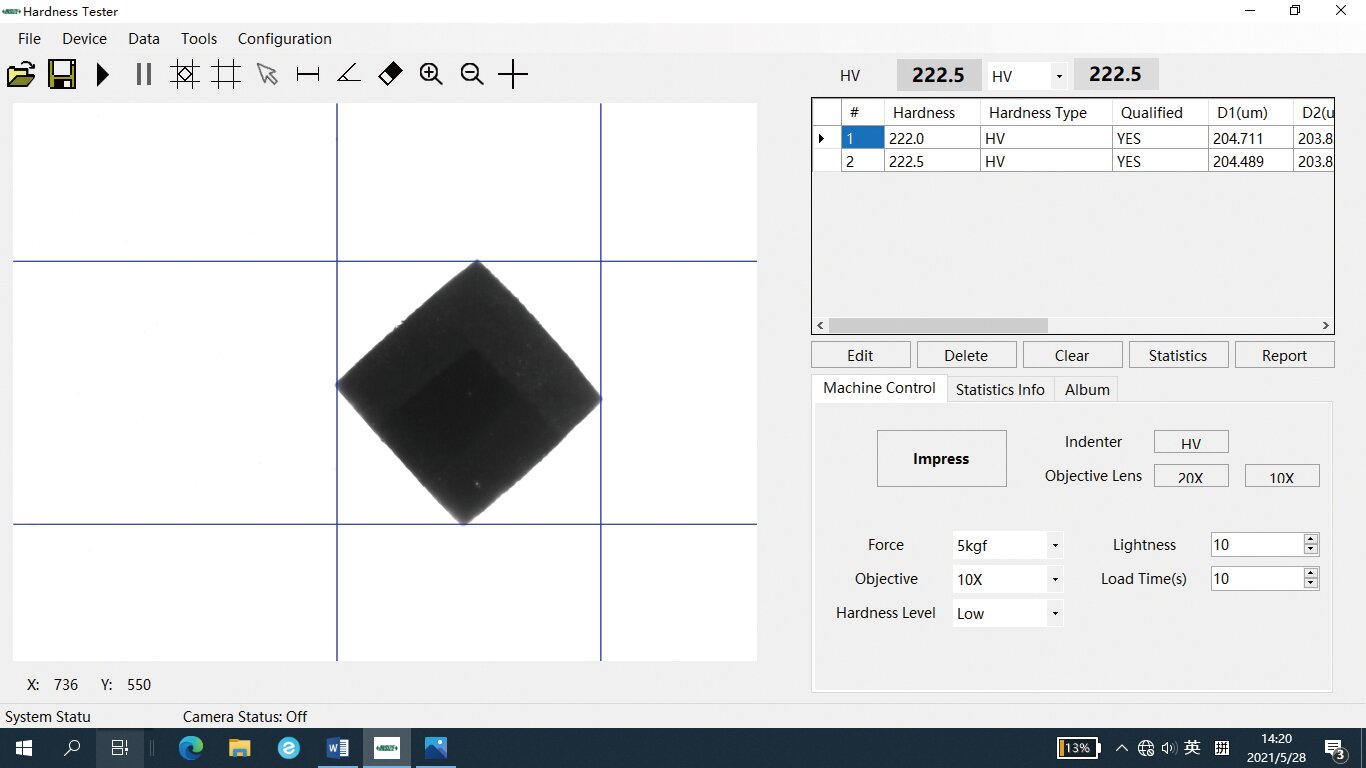Decrease Load Time with the down stepper
The width and height of the screenshot is (1366, 768).
[1311, 585]
